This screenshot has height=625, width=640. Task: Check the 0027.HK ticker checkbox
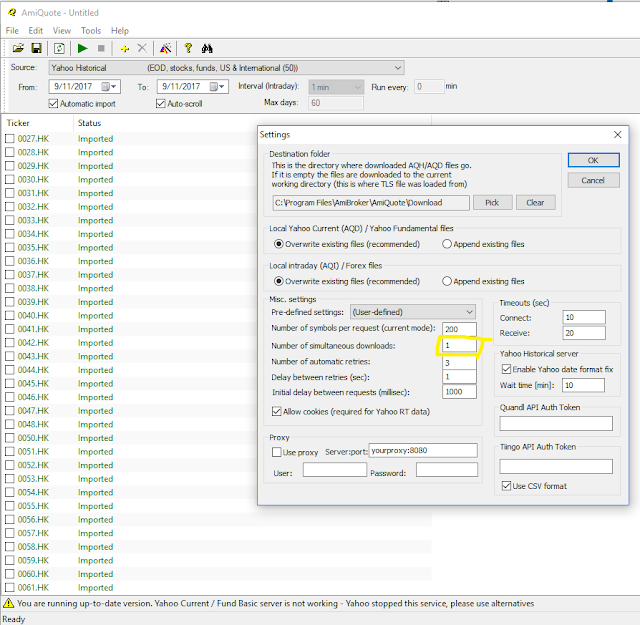click(10, 139)
